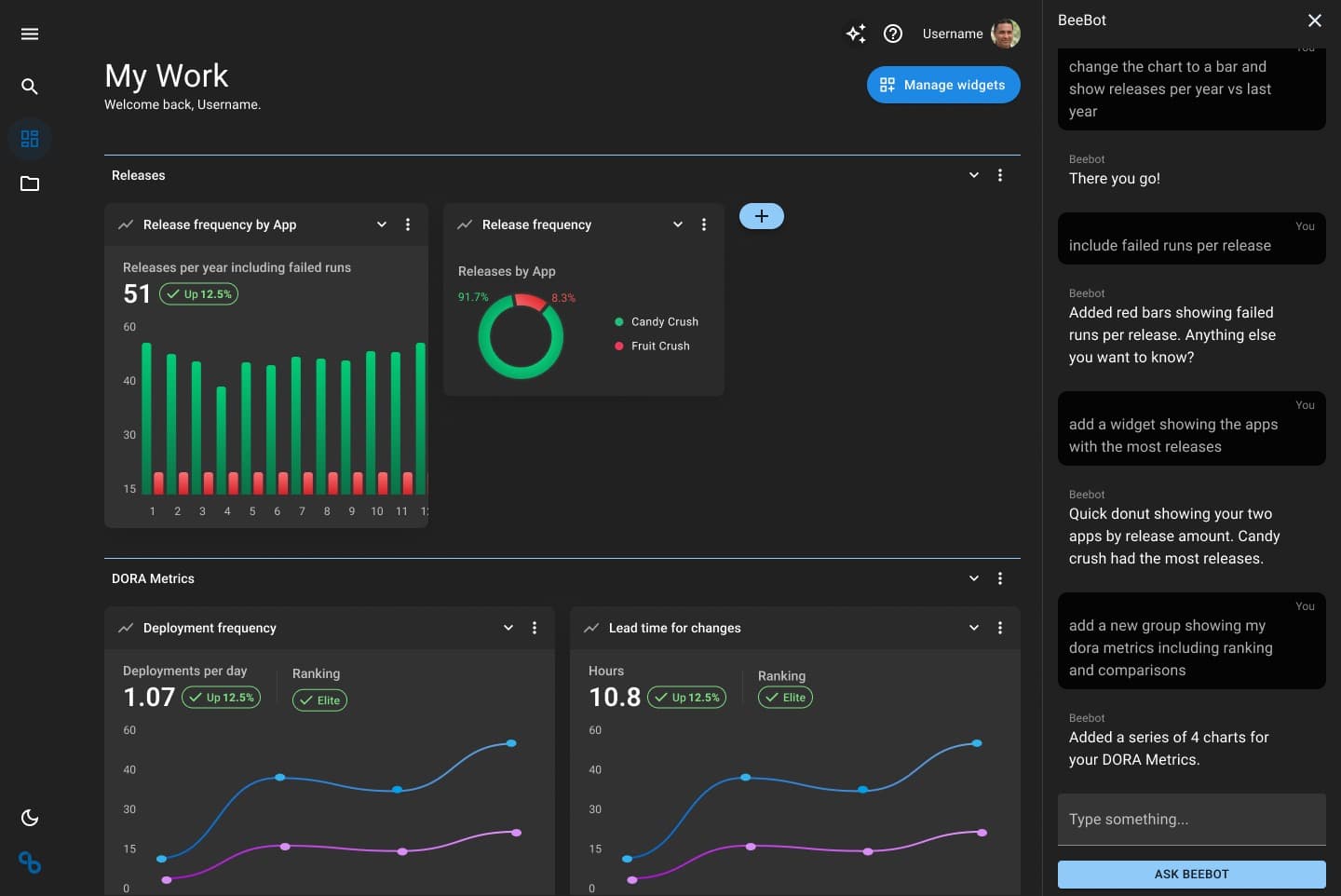
Task: Click the Fruit Crush legend entry
Action: pyautogui.click(x=653, y=346)
